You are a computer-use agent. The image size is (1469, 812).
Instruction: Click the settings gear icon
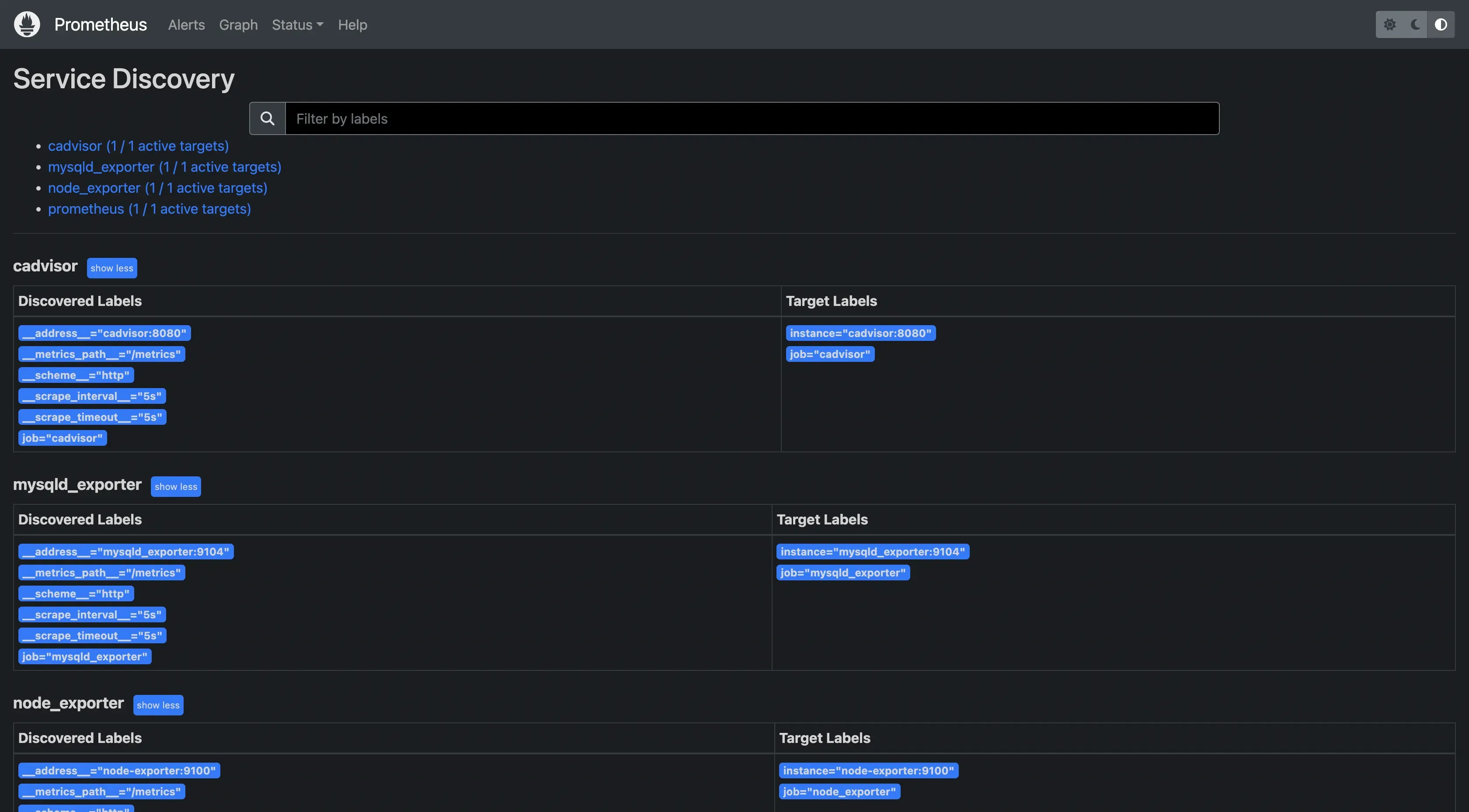[x=1389, y=24]
